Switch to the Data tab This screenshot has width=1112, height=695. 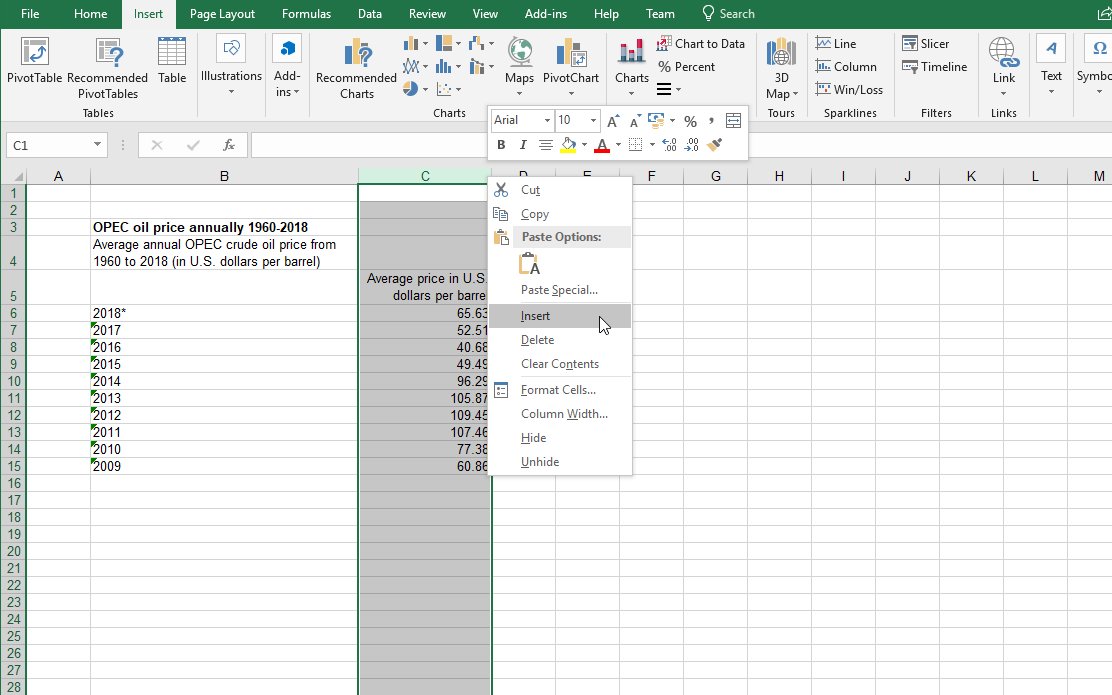point(369,13)
